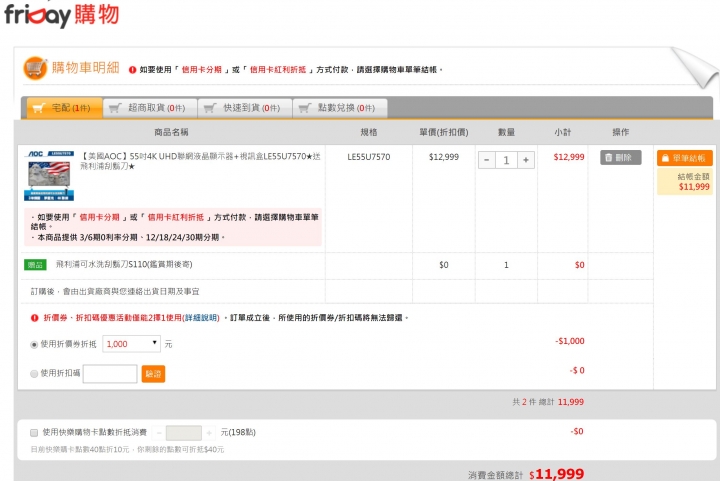The width and height of the screenshot is (720, 481).
Task: Click the orange shopping cart icon beside 購物車明細
Action: pyautogui.click(x=35, y=68)
